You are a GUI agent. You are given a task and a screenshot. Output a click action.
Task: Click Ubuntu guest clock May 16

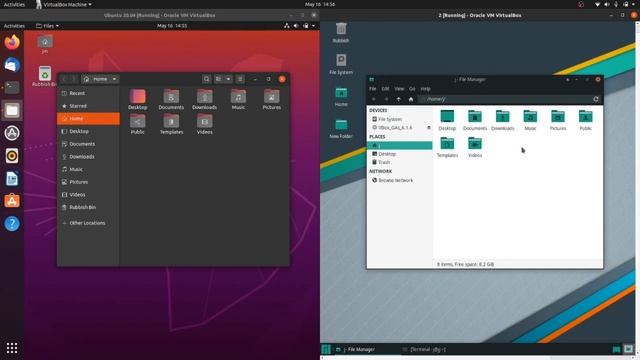(172, 26)
